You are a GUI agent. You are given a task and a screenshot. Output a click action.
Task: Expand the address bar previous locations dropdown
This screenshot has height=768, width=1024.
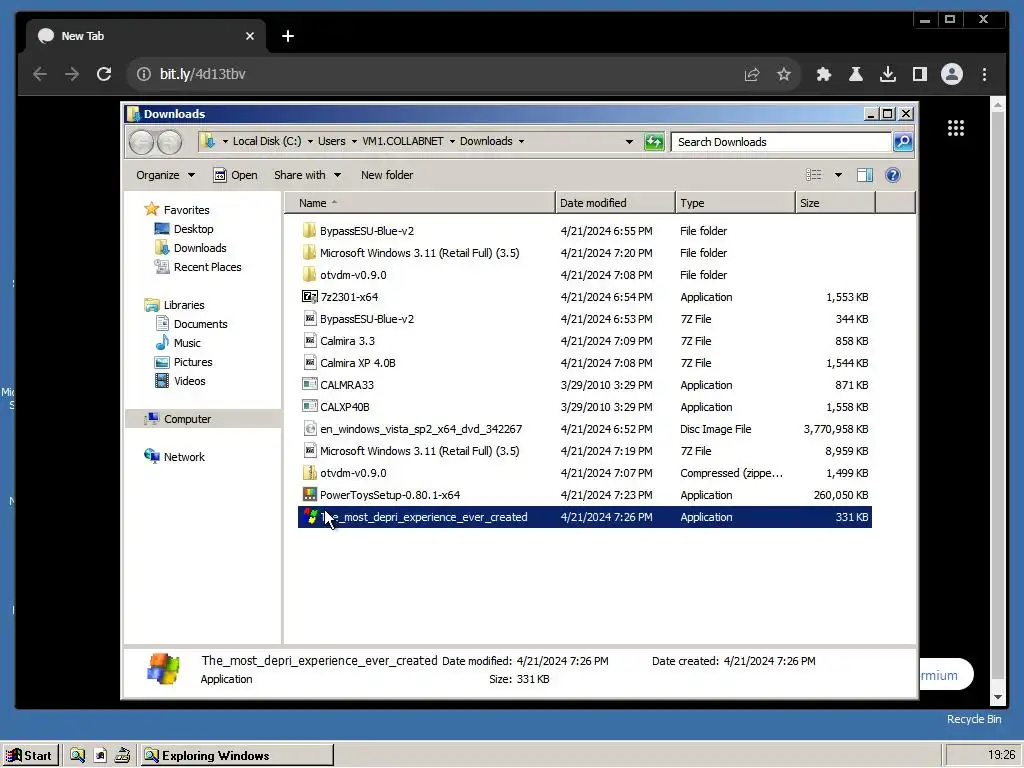click(629, 142)
